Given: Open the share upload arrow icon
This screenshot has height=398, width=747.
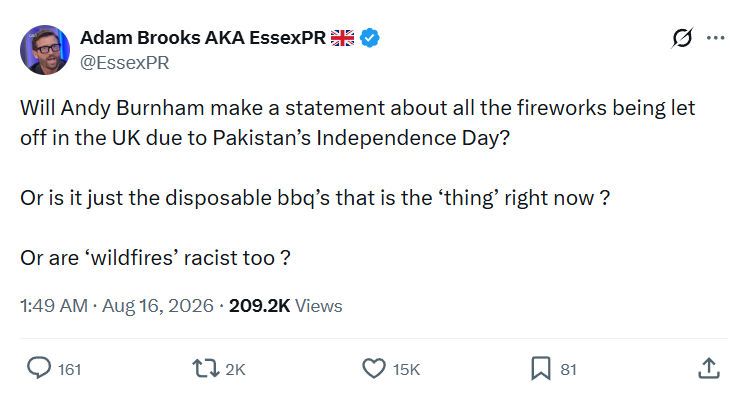Looking at the screenshot, I should (708, 368).
